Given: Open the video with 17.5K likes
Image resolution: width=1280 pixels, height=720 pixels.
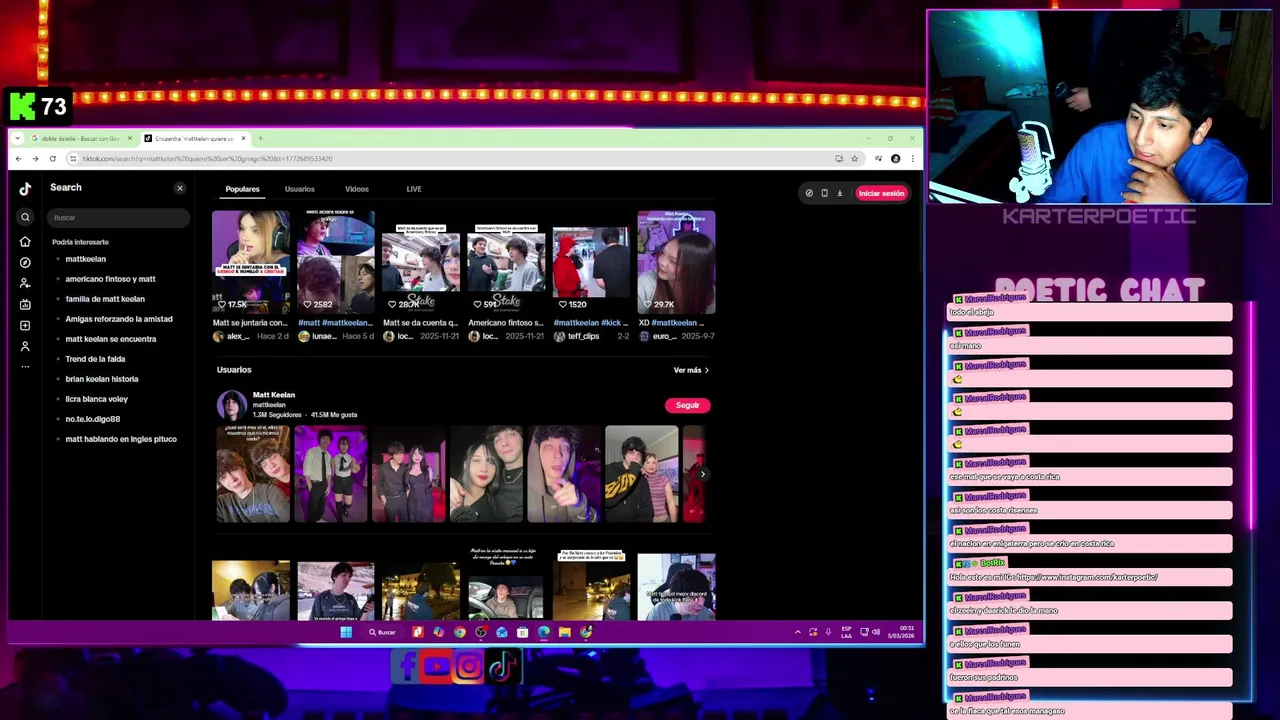Looking at the screenshot, I should [x=251, y=262].
